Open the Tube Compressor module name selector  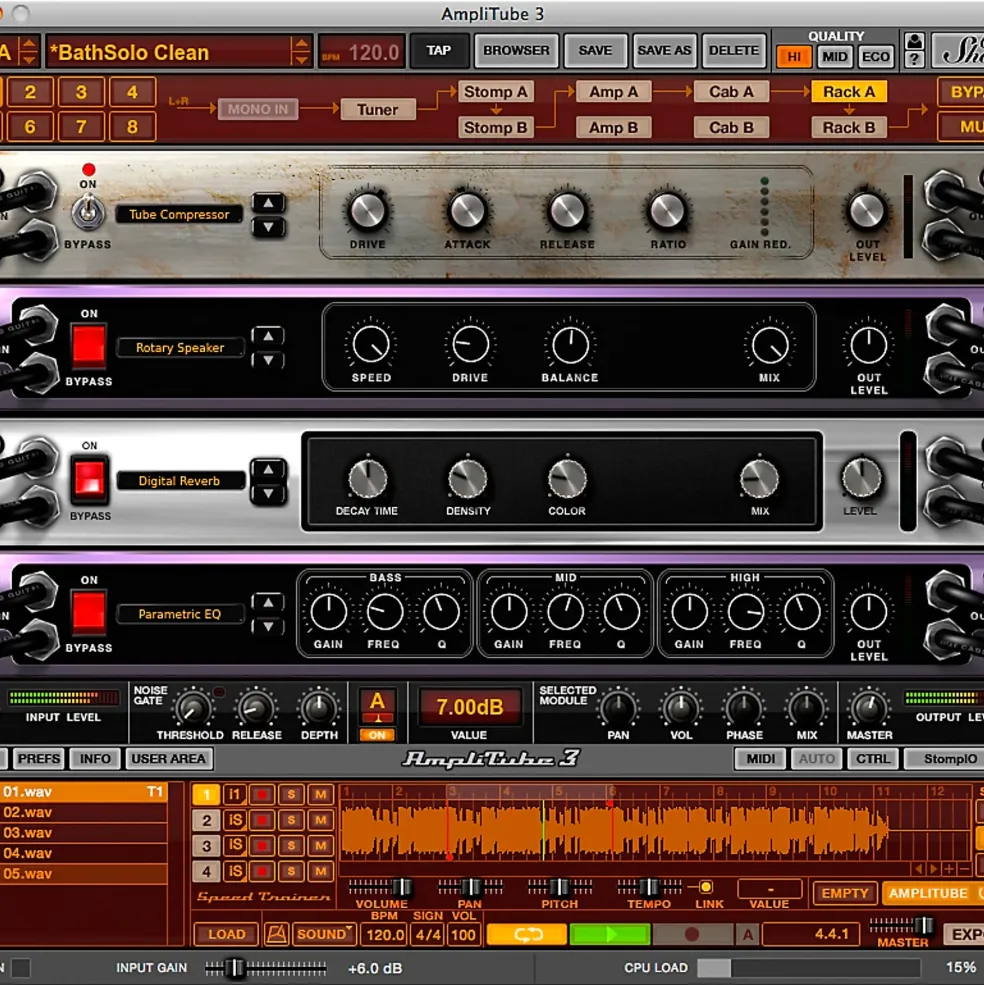point(179,214)
